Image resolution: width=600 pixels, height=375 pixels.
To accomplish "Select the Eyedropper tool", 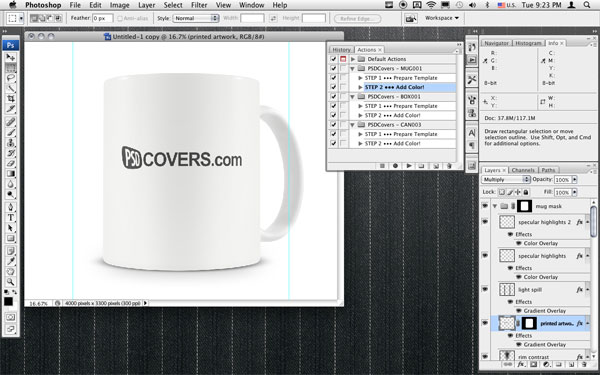I will pyautogui.click(x=10, y=261).
